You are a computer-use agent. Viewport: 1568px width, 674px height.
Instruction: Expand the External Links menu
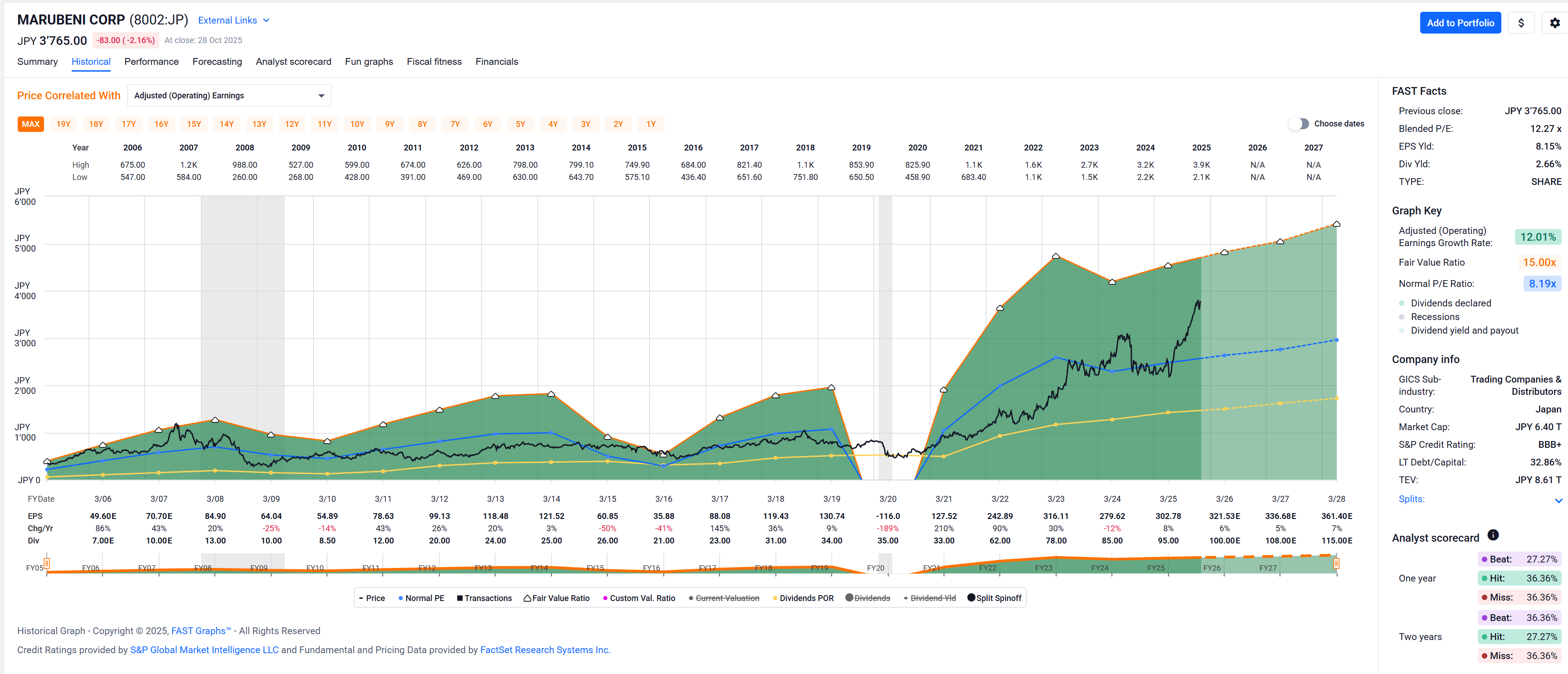click(x=233, y=20)
